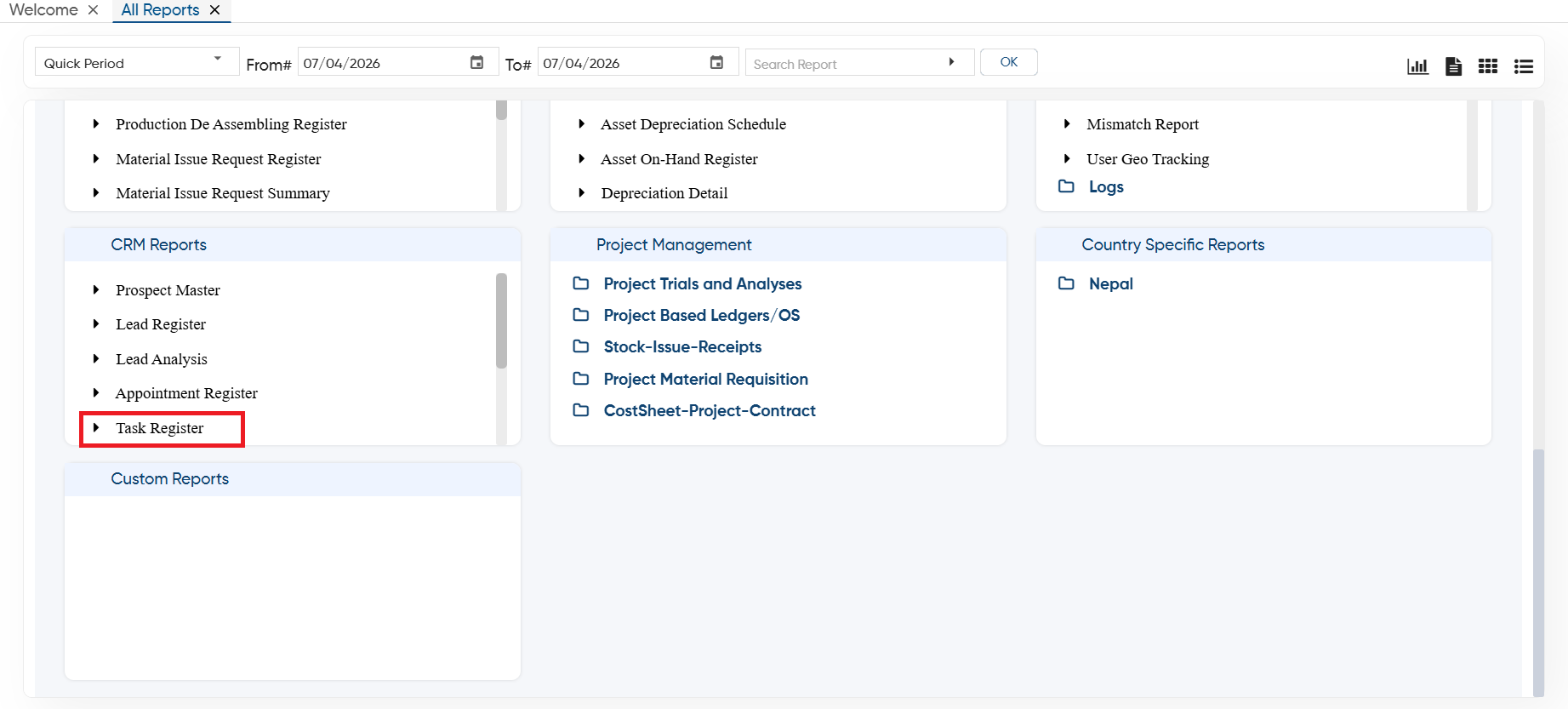This screenshot has height=709, width=1568.
Task: Switch to the Welcome tab
Action: pos(43,10)
